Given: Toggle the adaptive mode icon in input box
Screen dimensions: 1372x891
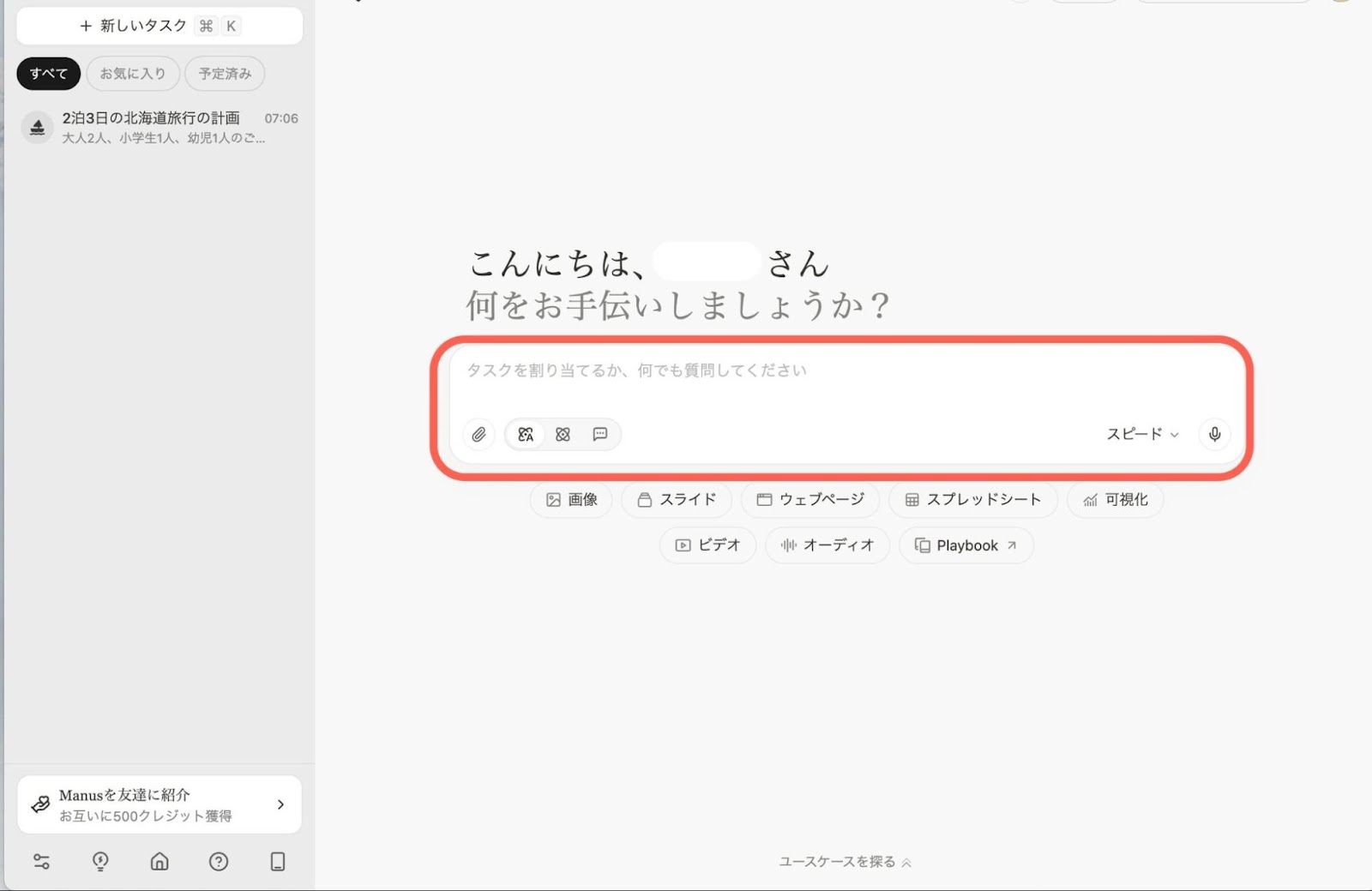Looking at the screenshot, I should point(526,435).
